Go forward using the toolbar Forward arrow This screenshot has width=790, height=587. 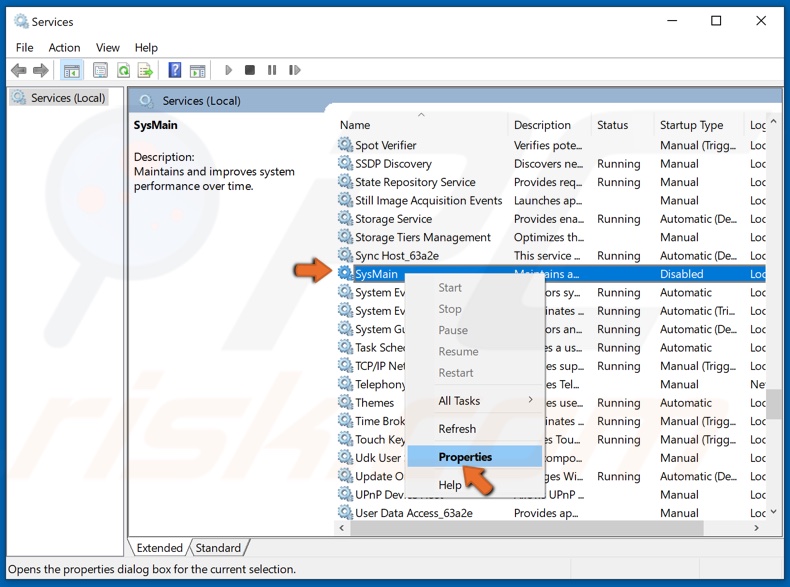coord(41,70)
